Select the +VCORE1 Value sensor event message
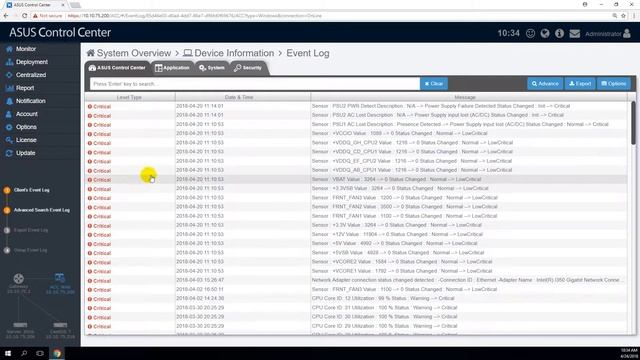 tap(402, 271)
